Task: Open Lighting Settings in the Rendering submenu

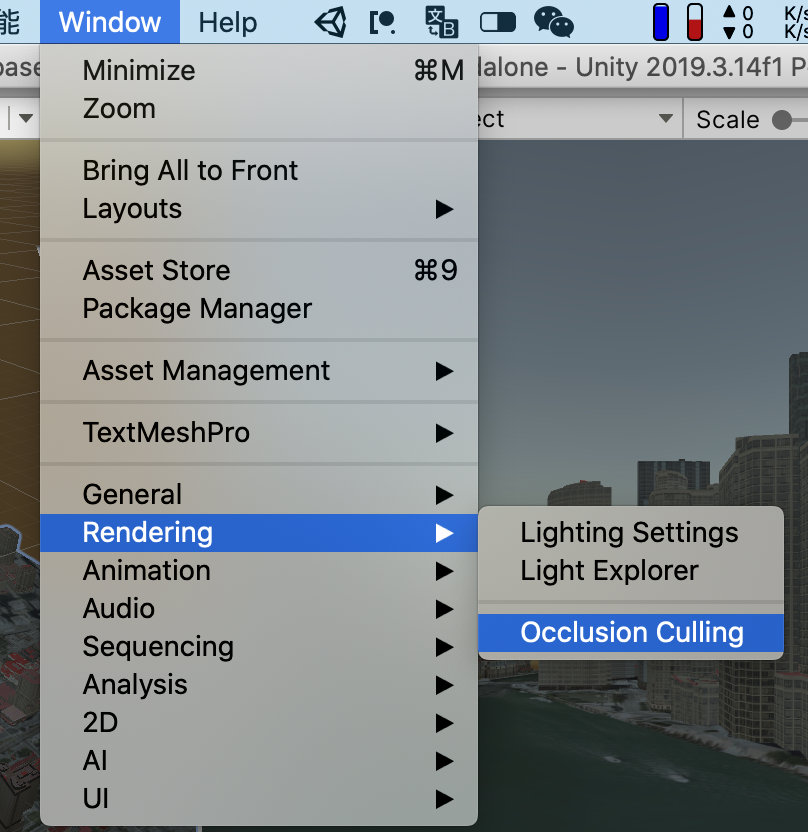Action: pyautogui.click(x=631, y=533)
